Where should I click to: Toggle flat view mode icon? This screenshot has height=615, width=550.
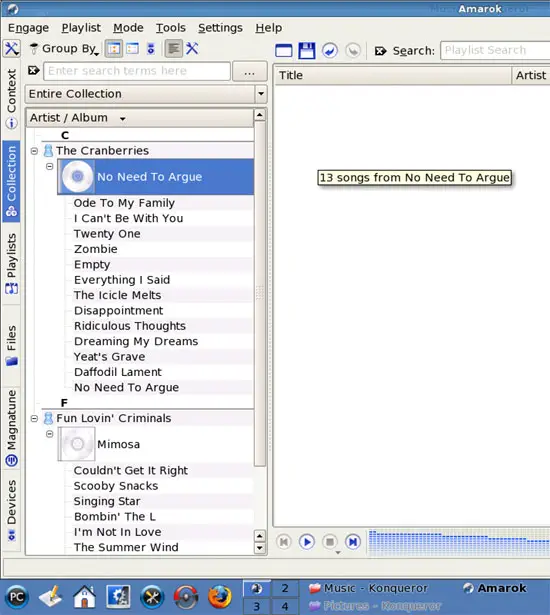(132, 49)
